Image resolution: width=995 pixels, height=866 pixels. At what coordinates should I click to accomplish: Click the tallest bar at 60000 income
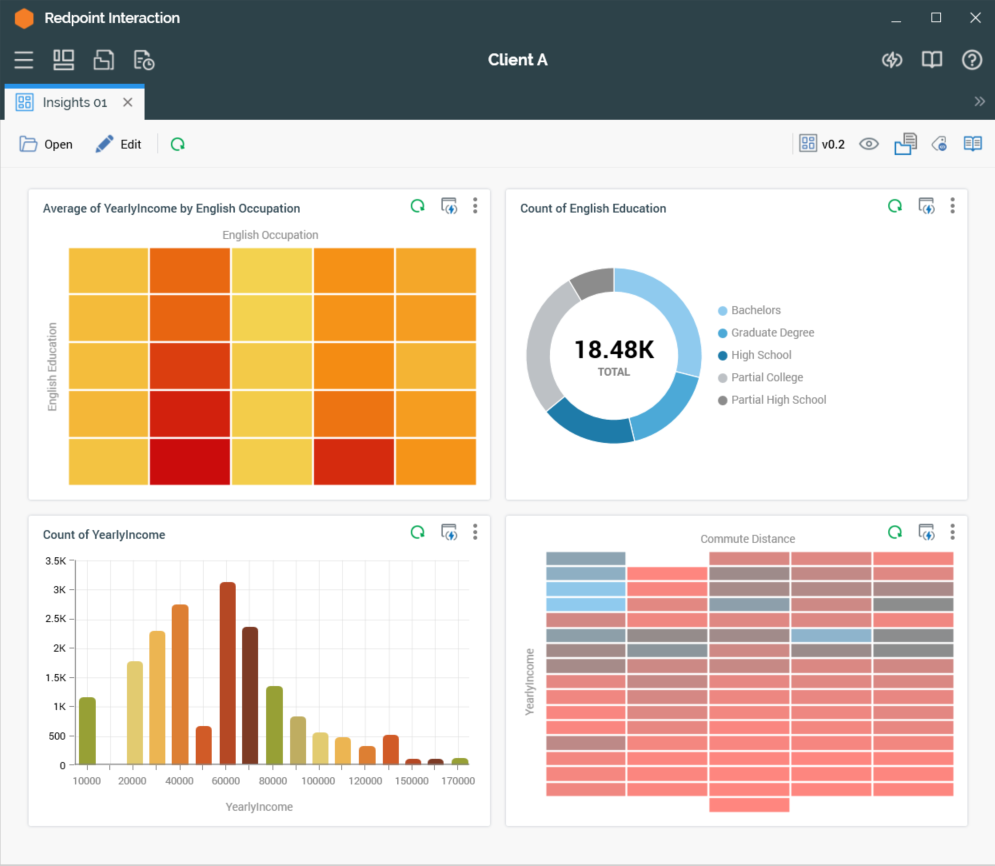[228, 673]
